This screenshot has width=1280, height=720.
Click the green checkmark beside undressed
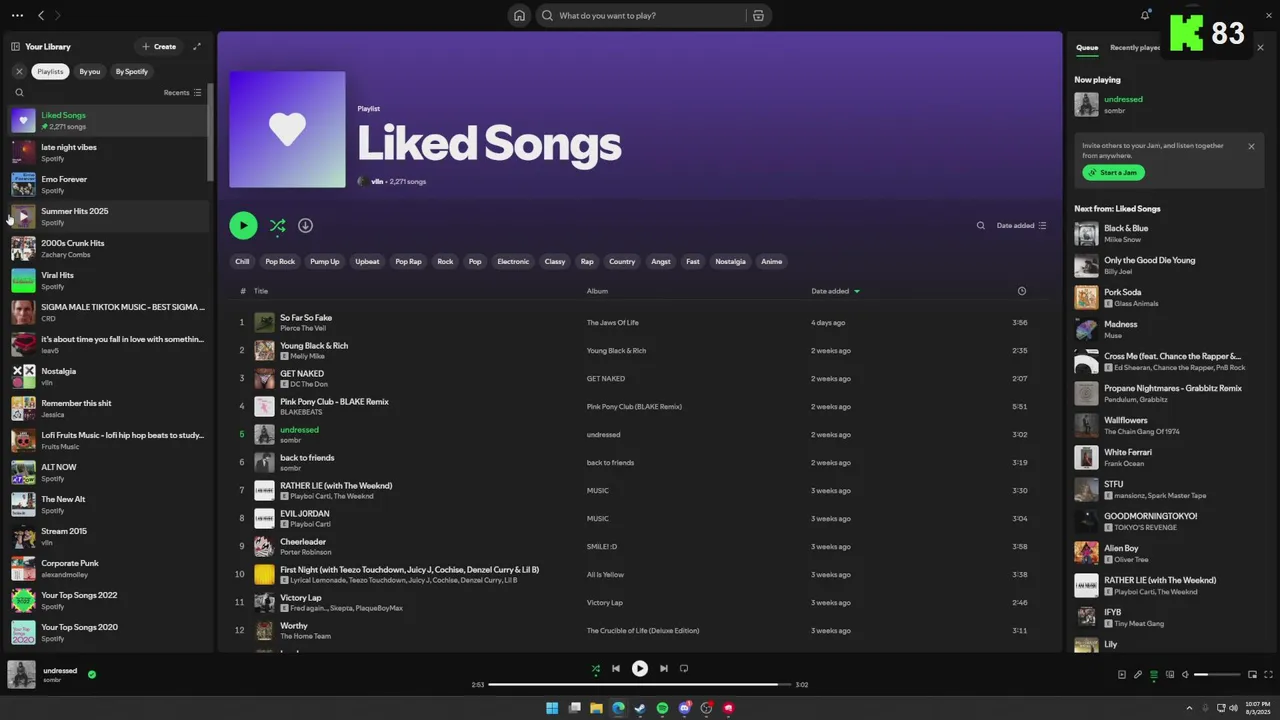coord(92,675)
